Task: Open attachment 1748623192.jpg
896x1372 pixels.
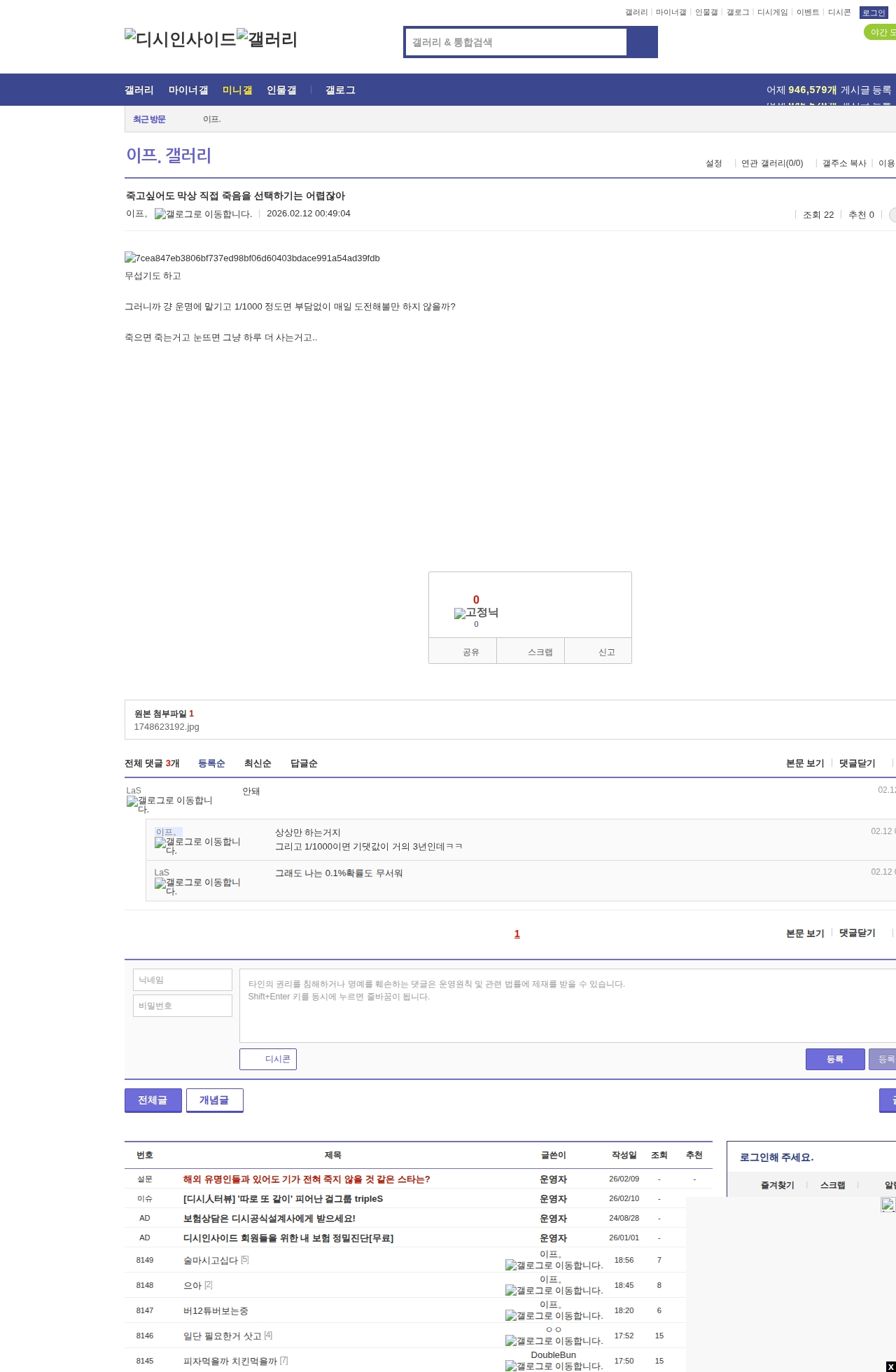Action: click(x=167, y=727)
